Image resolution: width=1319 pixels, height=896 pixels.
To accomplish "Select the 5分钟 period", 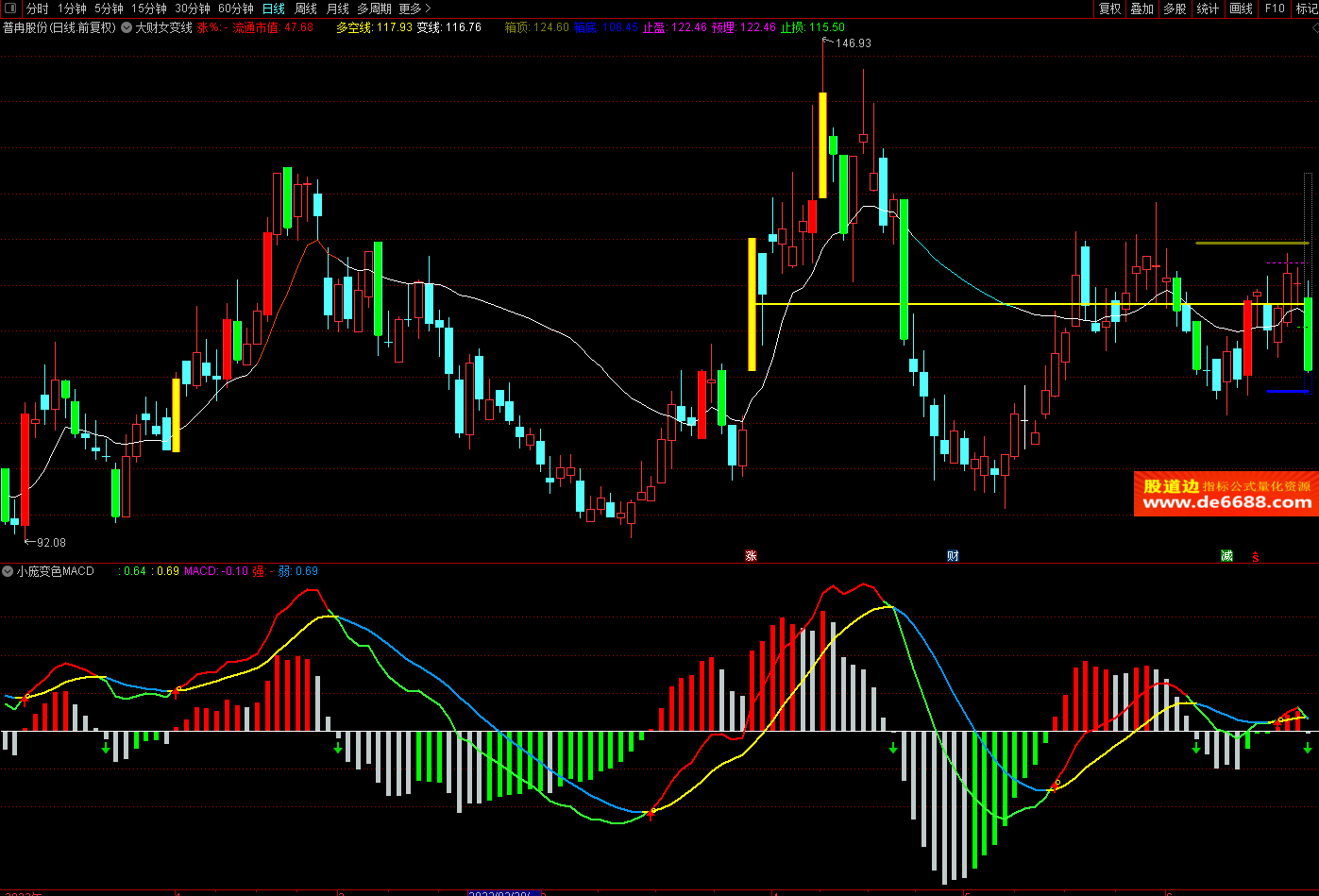I will pyautogui.click(x=109, y=8).
